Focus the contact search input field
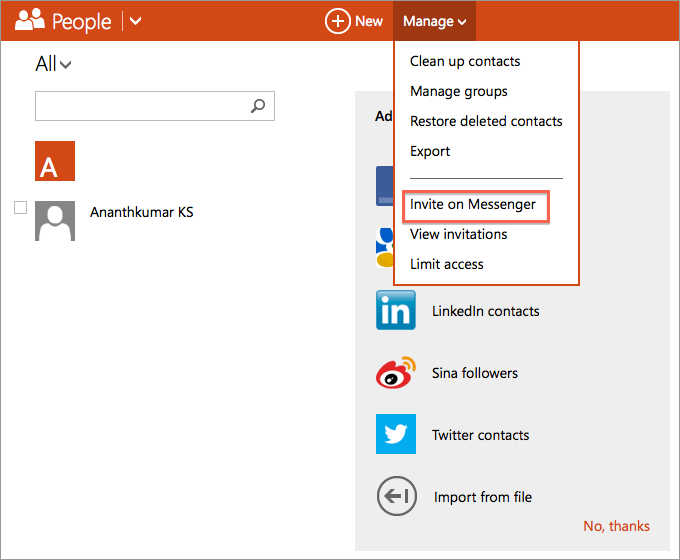Viewport: 680px width, 560px height. [140, 105]
